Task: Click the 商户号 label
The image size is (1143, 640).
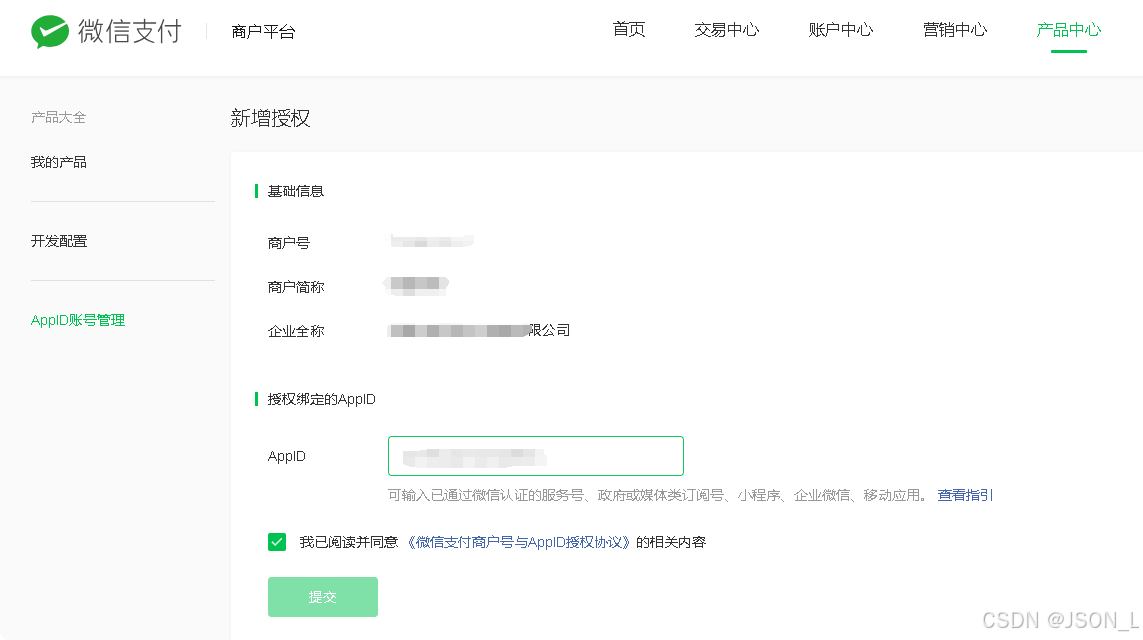Action: pyautogui.click(x=289, y=243)
